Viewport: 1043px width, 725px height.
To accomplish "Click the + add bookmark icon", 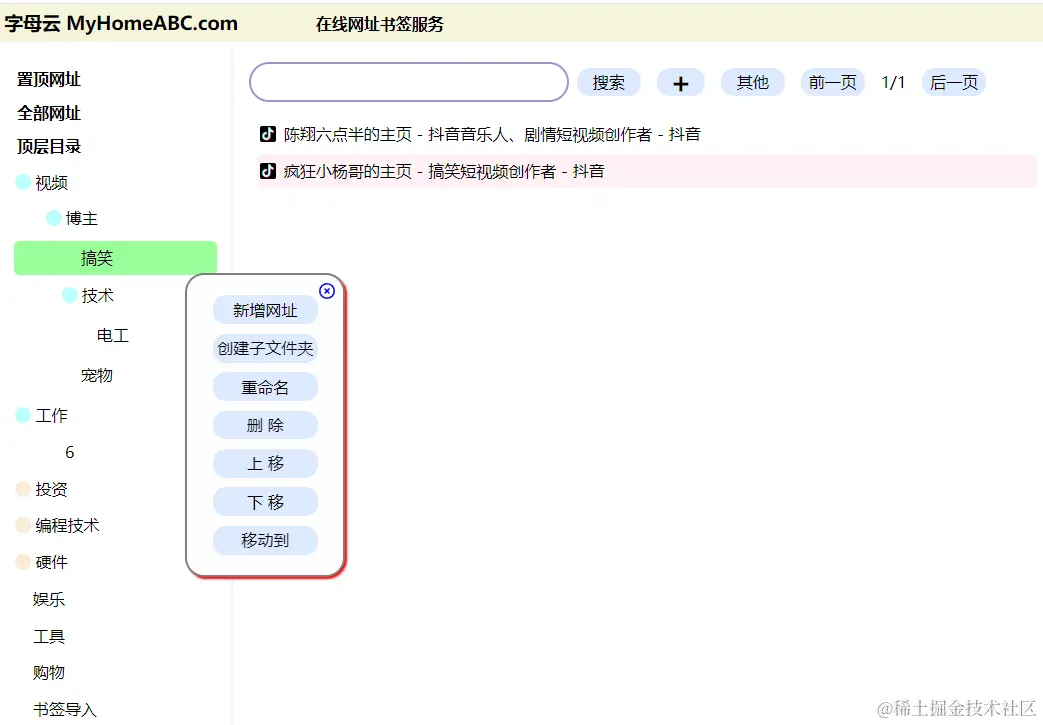I will pyautogui.click(x=681, y=82).
